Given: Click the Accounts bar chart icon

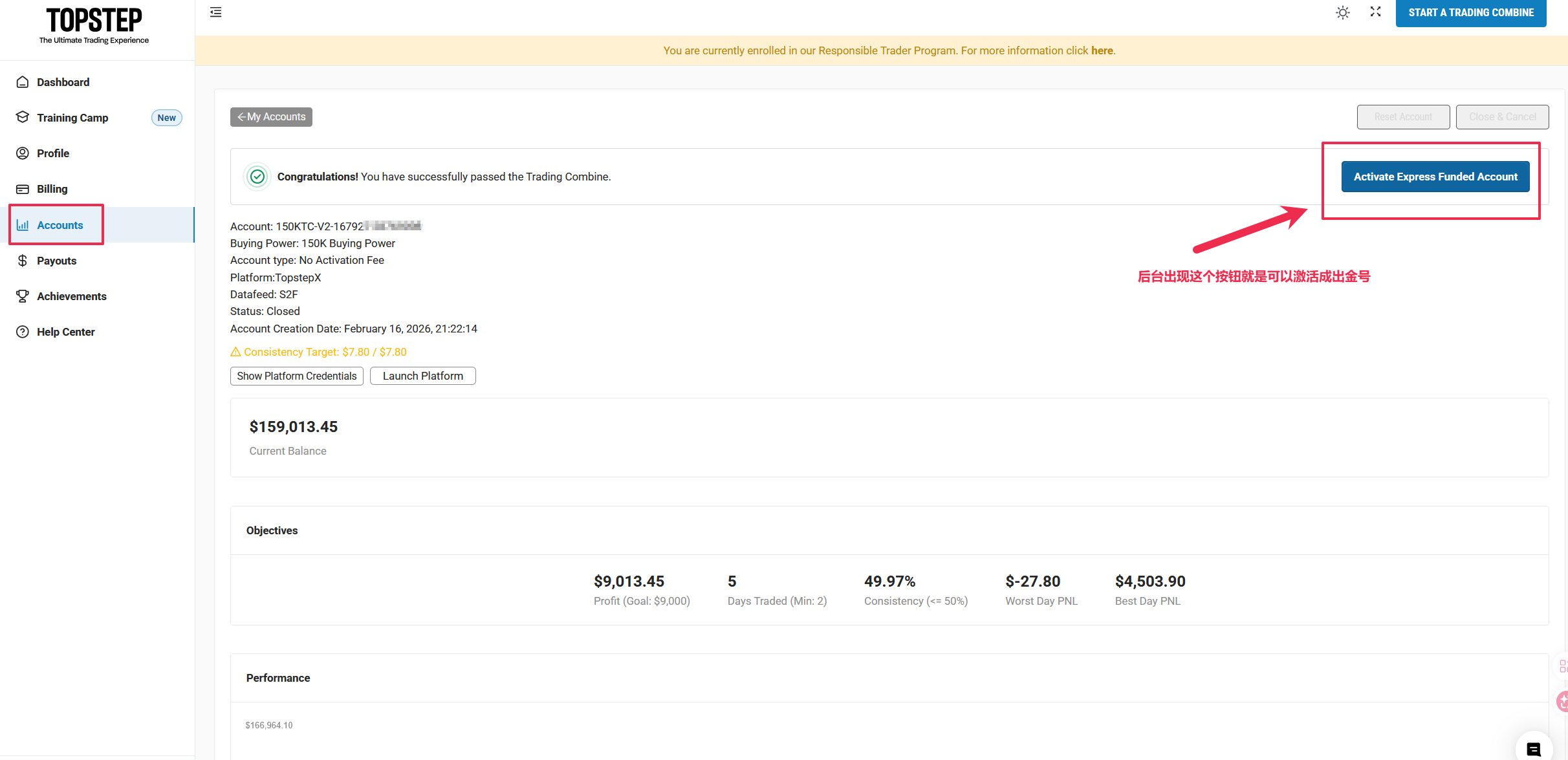Looking at the screenshot, I should (x=23, y=225).
